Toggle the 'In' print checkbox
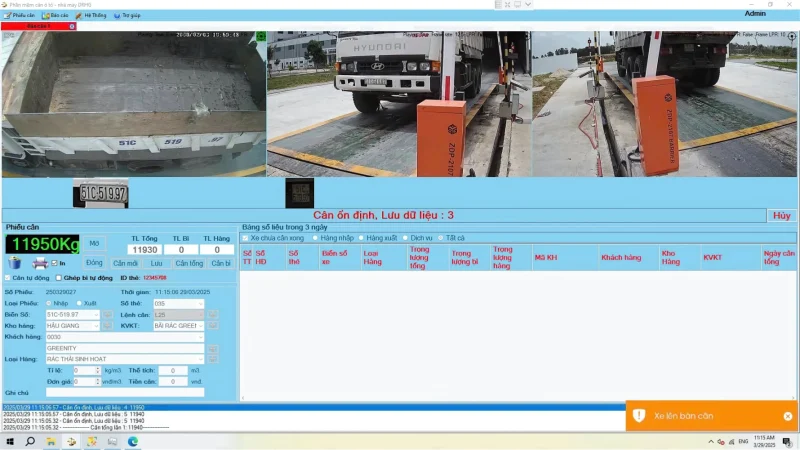 56,263
